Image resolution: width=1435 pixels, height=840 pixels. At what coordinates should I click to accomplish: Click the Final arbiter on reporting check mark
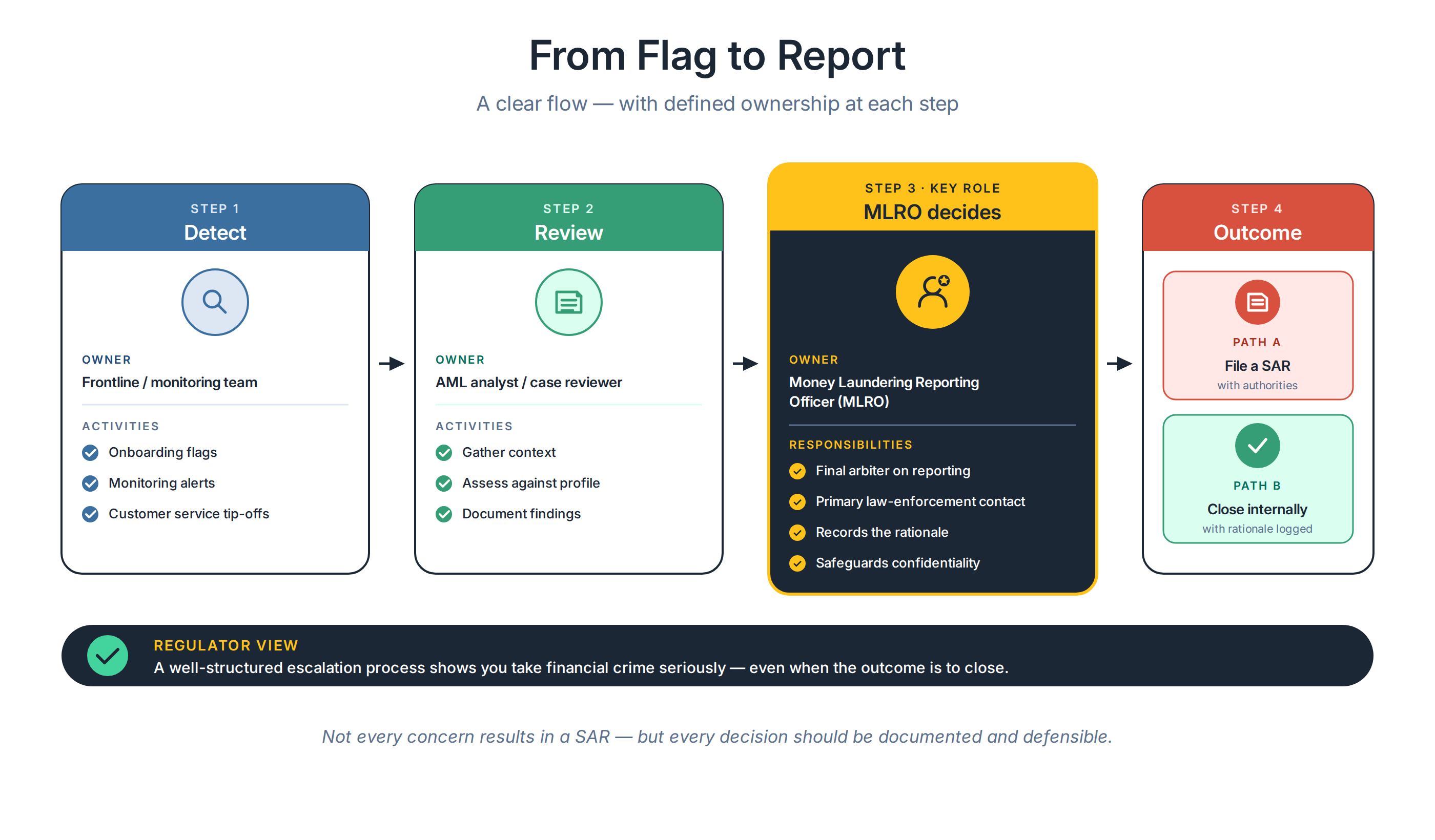click(797, 471)
